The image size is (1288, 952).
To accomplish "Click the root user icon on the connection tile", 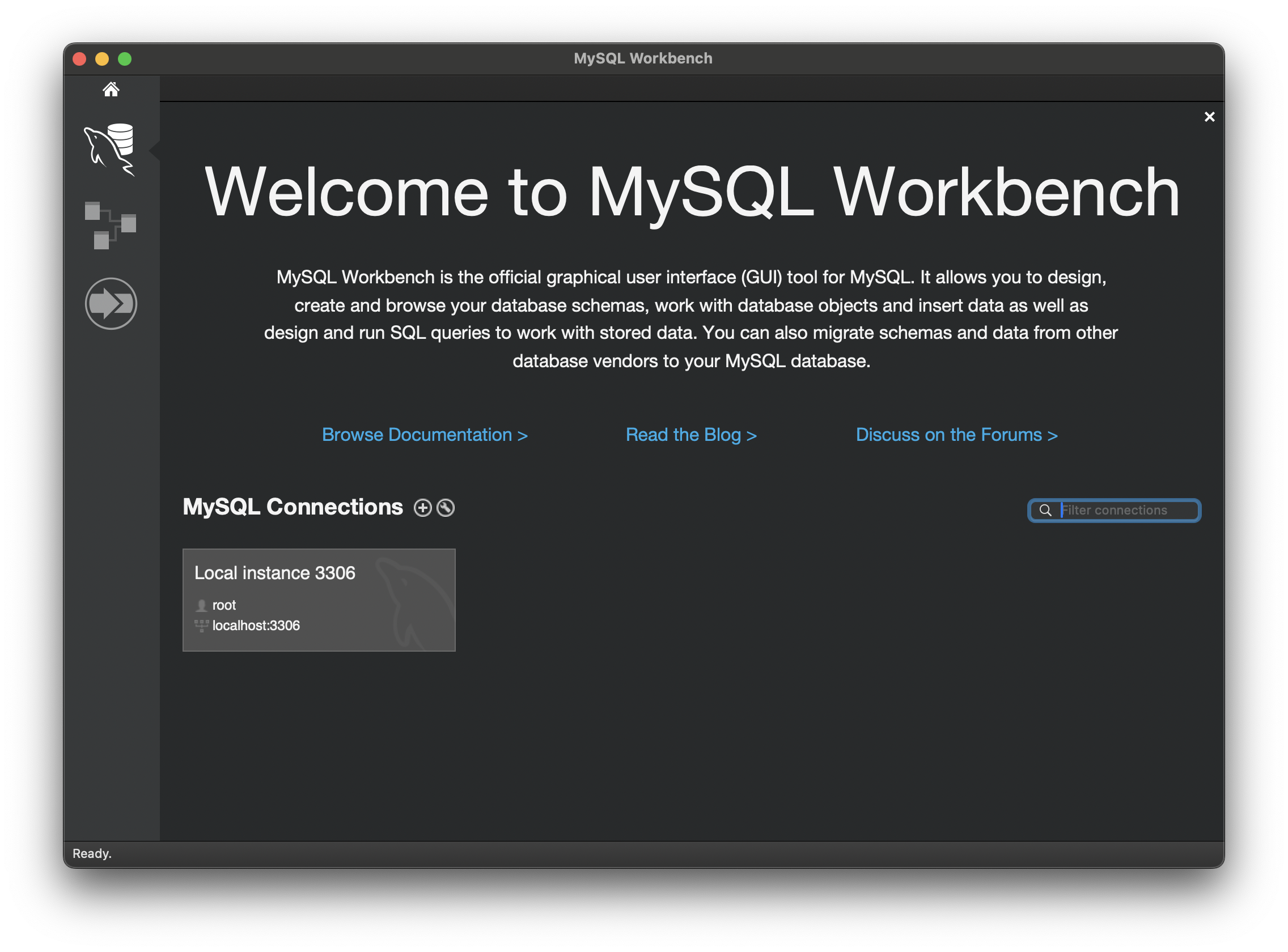I will click(x=201, y=606).
